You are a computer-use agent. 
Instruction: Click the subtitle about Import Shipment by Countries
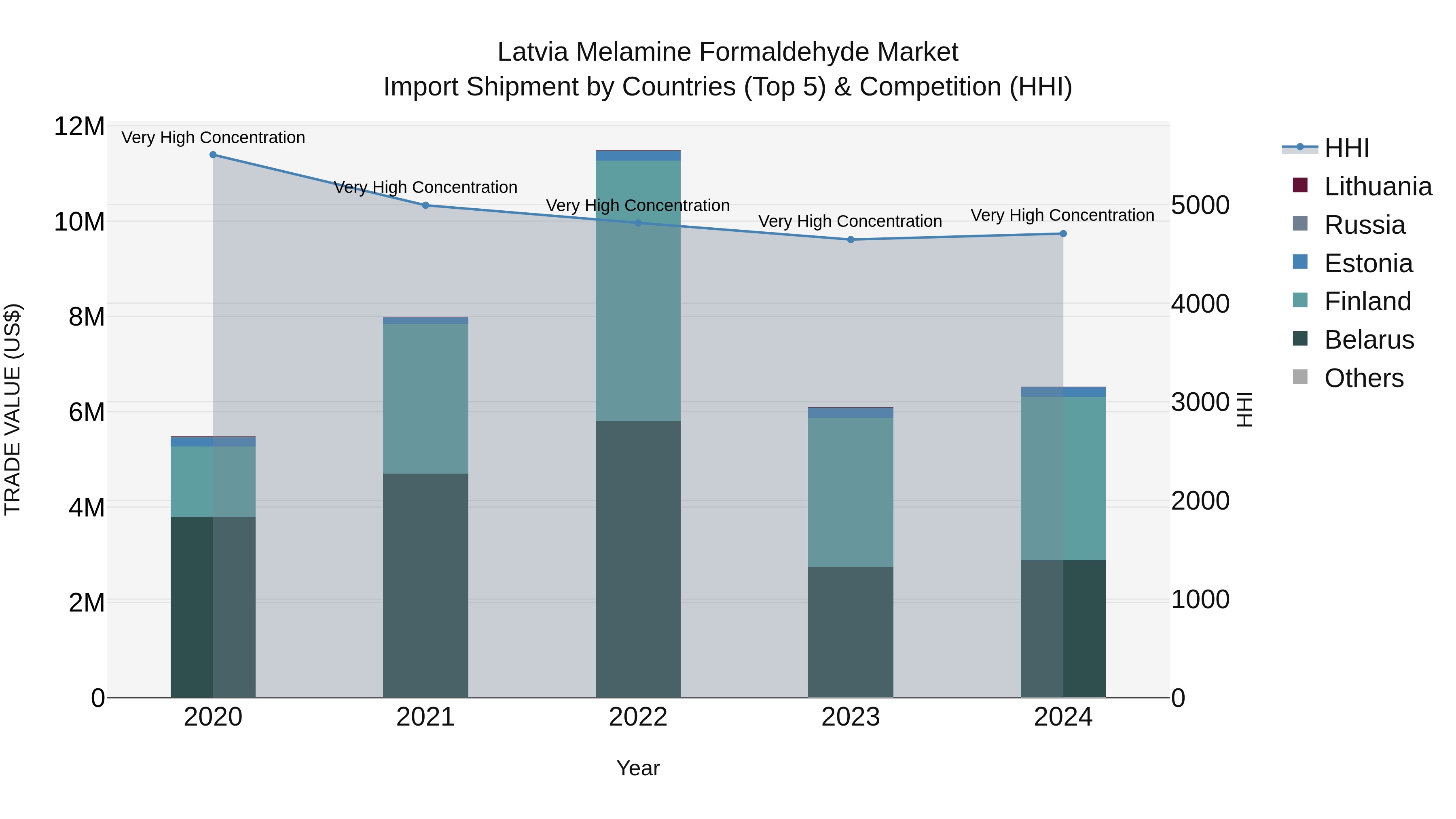[x=728, y=87]
